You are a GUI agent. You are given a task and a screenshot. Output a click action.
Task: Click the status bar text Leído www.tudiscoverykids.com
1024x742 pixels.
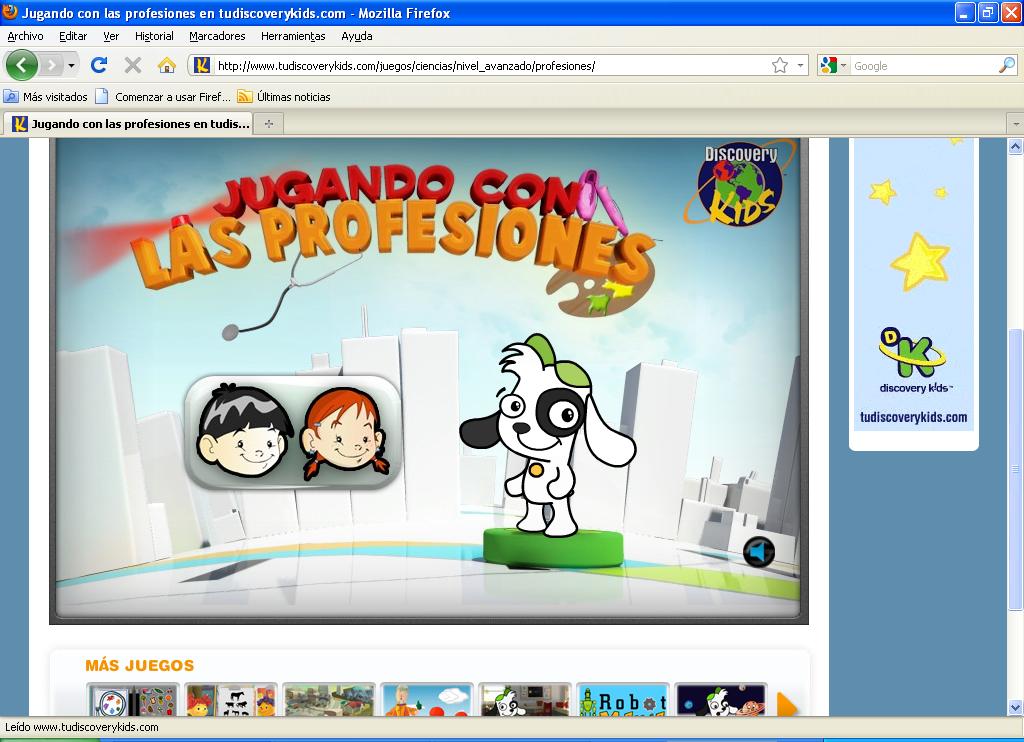(82, 727)
